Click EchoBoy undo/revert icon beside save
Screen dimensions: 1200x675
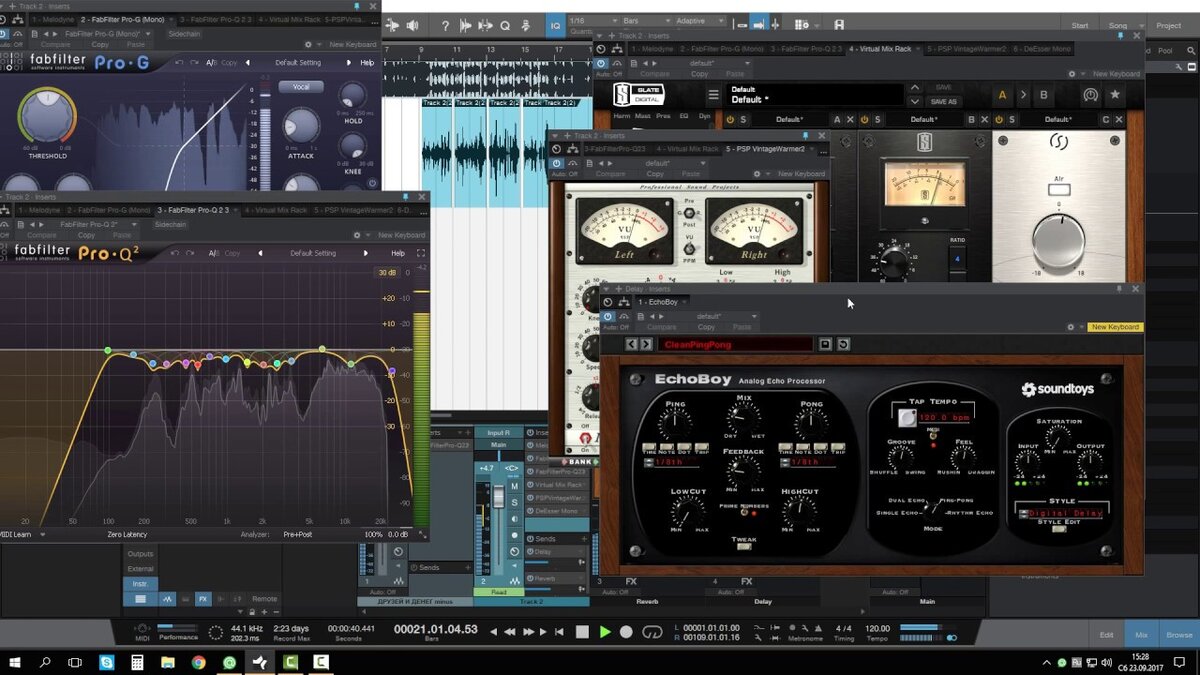(x=843, y=344)
